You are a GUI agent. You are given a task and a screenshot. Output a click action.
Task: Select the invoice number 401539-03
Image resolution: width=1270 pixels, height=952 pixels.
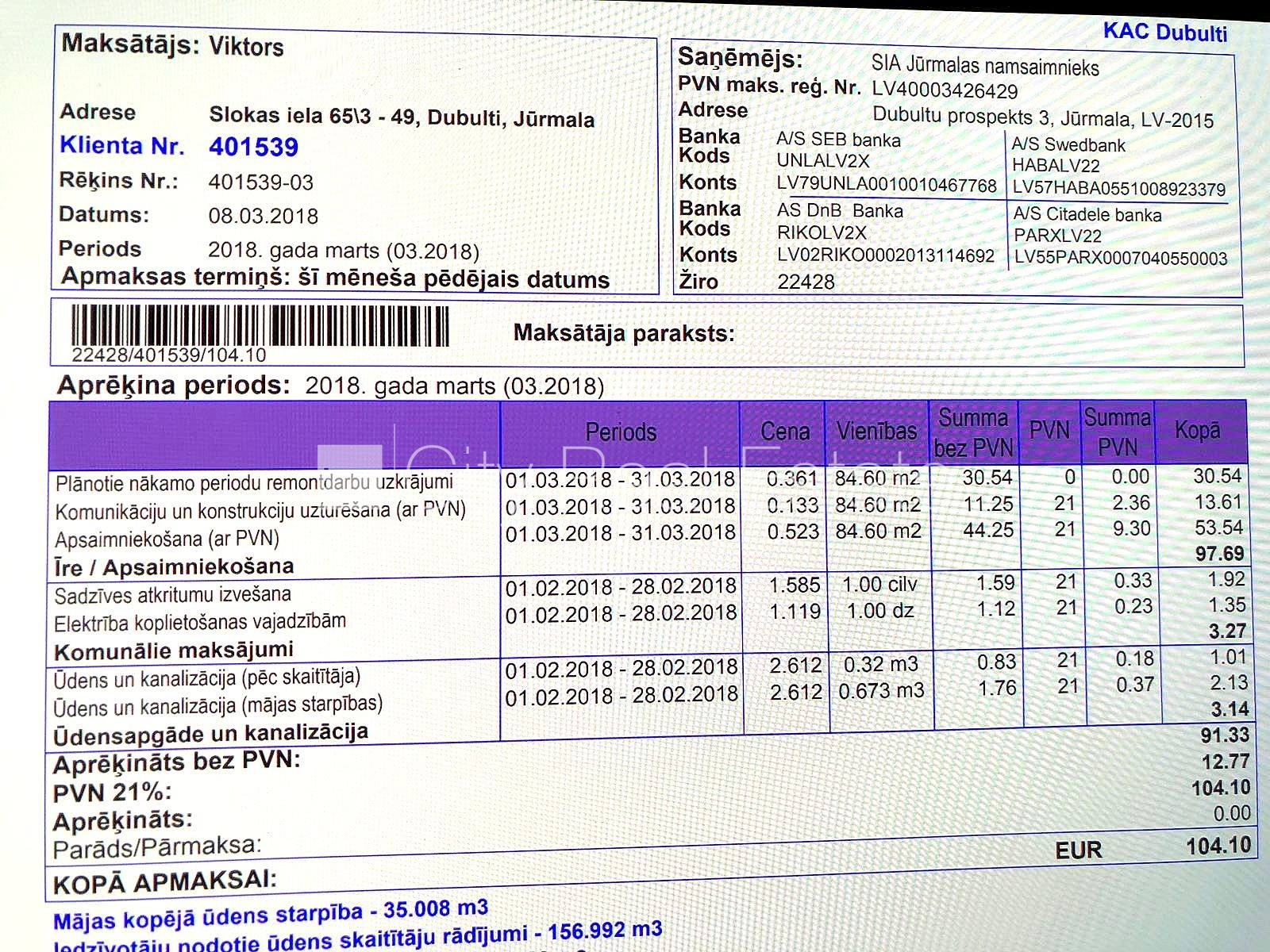pyautogui.click(x=260, y=182)
